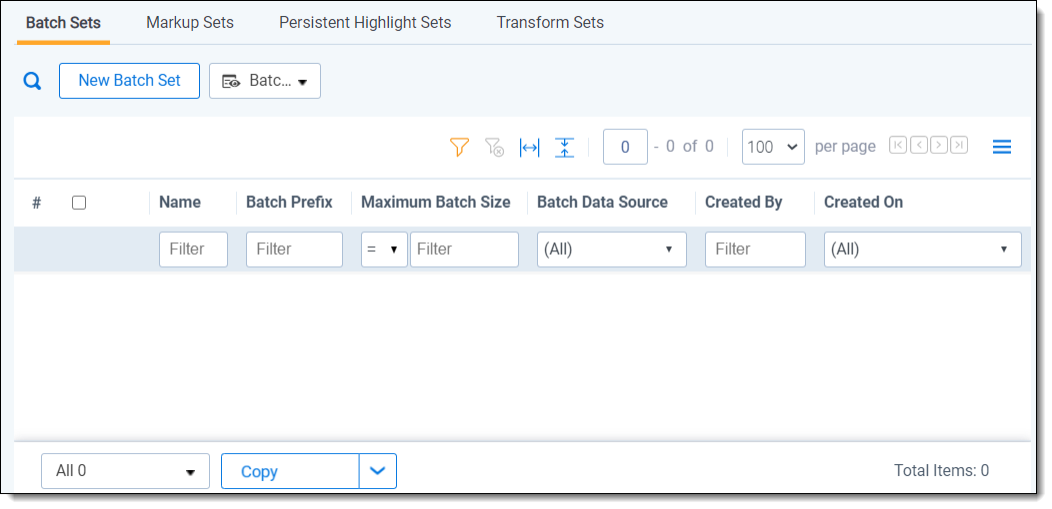Open the All 0 selection dropdown
The width and height of the screenshot is (1052, 509).
coord(125,471)
